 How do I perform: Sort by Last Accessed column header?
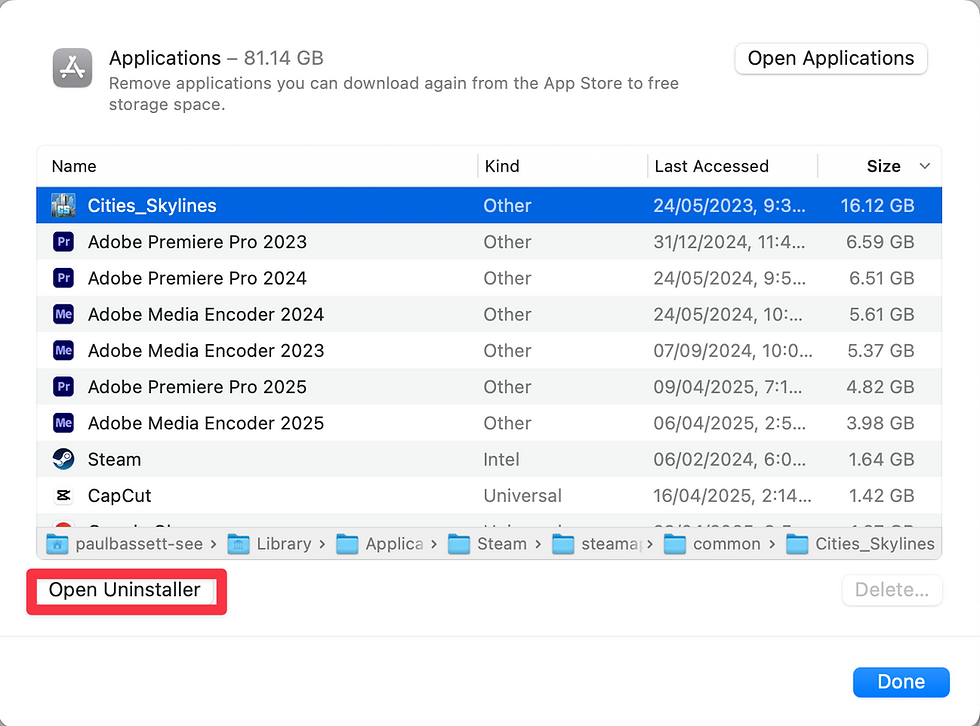click(712, 166)
